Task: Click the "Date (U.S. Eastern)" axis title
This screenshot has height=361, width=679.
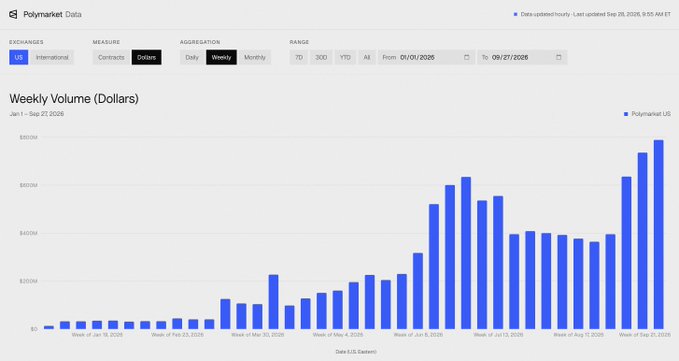Action: click(x=356, y=352)
